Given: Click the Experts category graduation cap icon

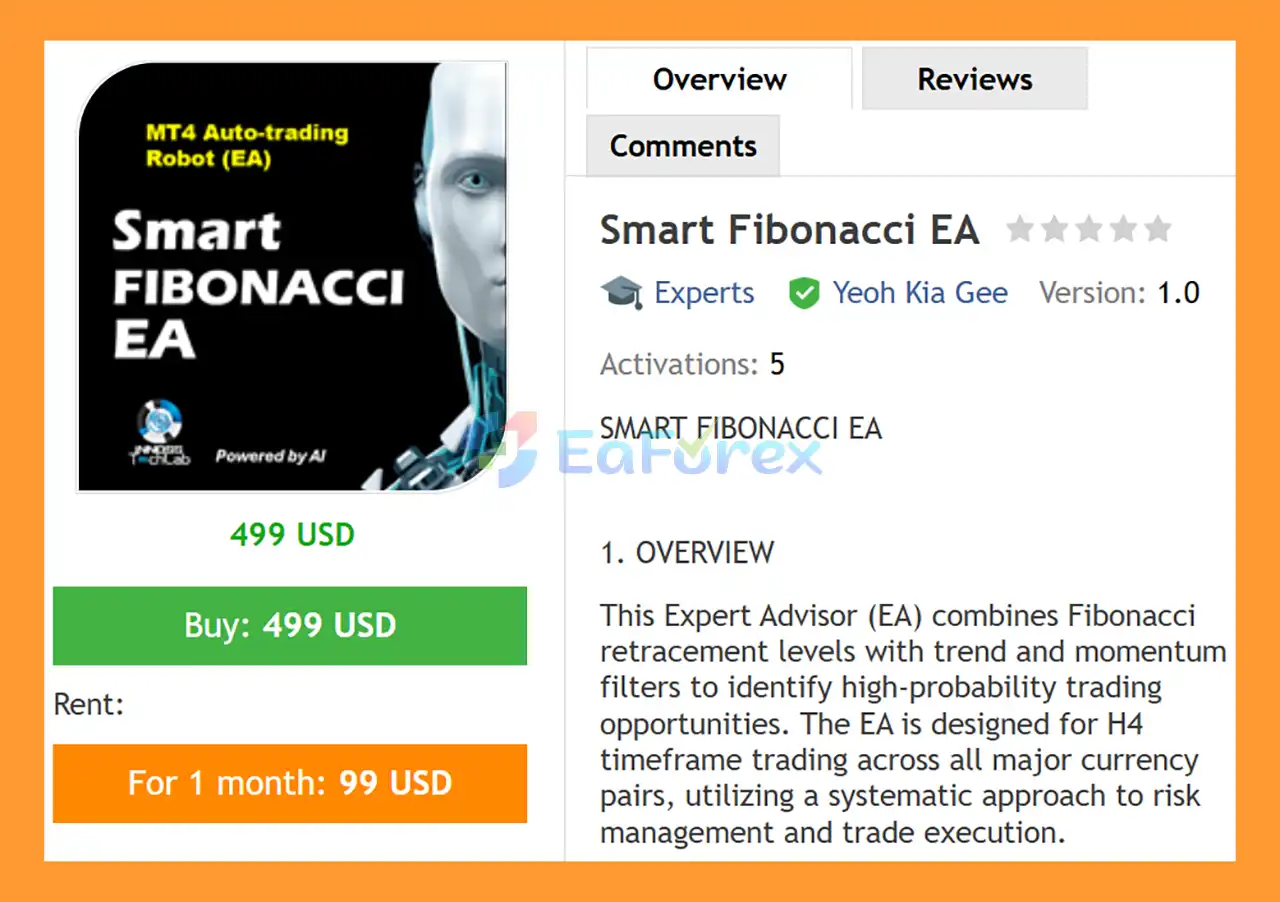Looking at the screenshot, I should click(x=621, y=292).
